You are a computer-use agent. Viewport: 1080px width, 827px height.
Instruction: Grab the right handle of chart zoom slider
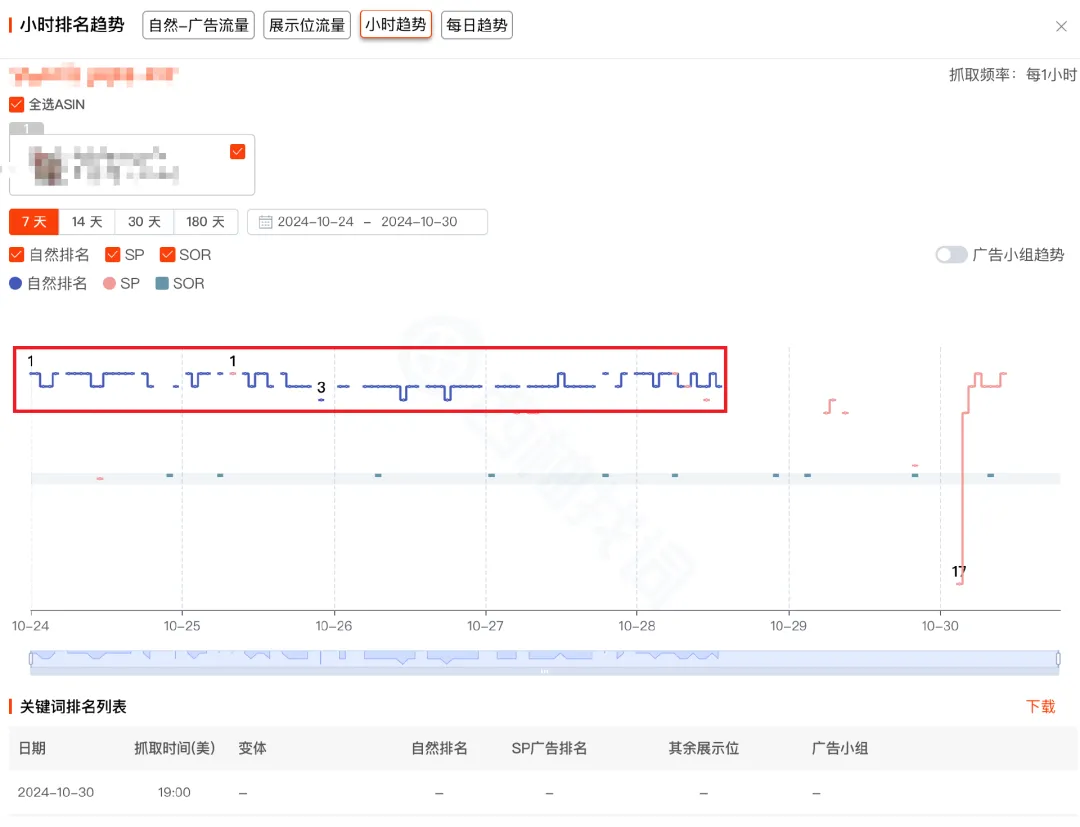point(1058,659)
